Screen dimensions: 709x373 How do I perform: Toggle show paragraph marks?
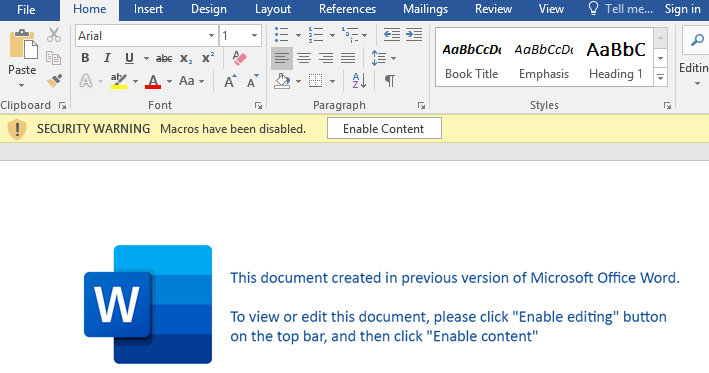(x=389, y=81)
